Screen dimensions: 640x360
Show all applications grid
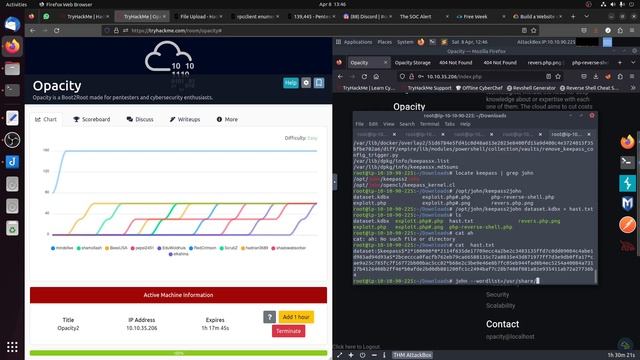12,347
